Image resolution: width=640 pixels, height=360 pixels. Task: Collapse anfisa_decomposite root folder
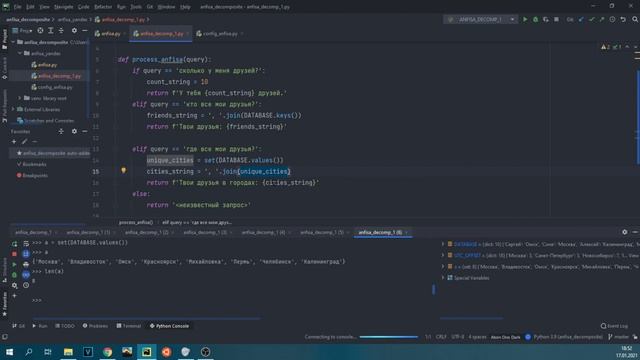click(13, 42)
